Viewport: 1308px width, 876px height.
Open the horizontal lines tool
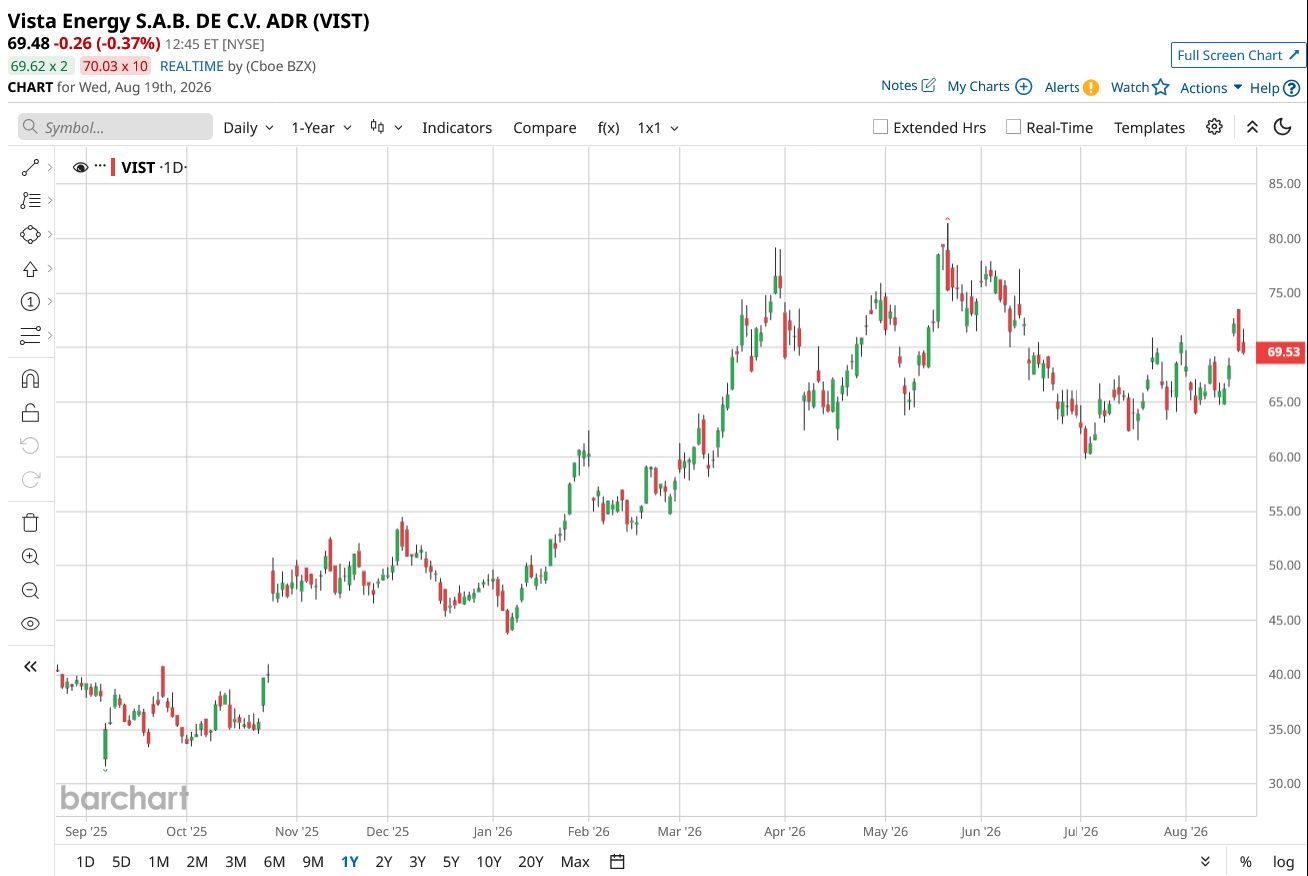[x=30, y=335]
